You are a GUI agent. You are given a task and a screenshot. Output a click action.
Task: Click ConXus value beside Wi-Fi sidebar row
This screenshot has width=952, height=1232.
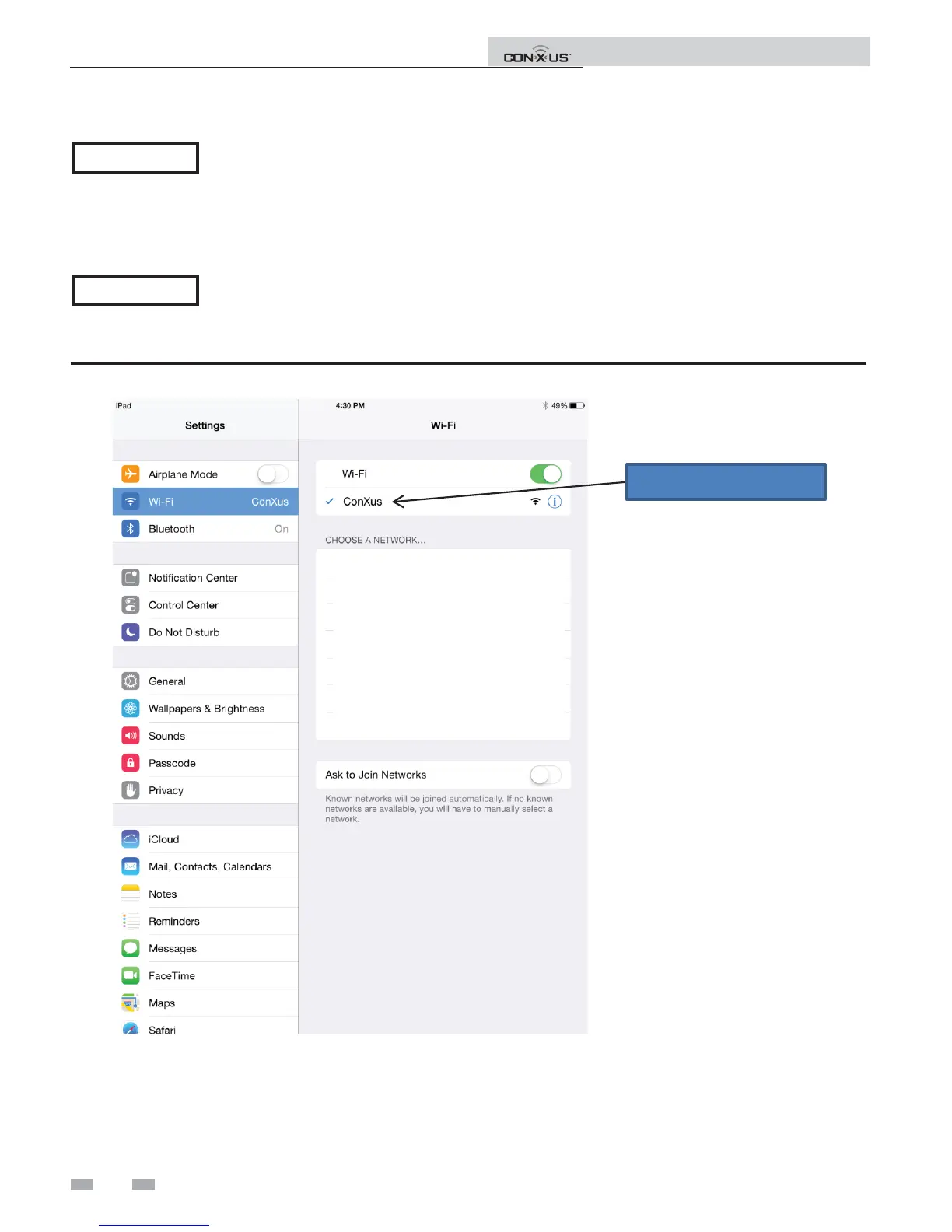pyautogui.click(x=270, y=502)
